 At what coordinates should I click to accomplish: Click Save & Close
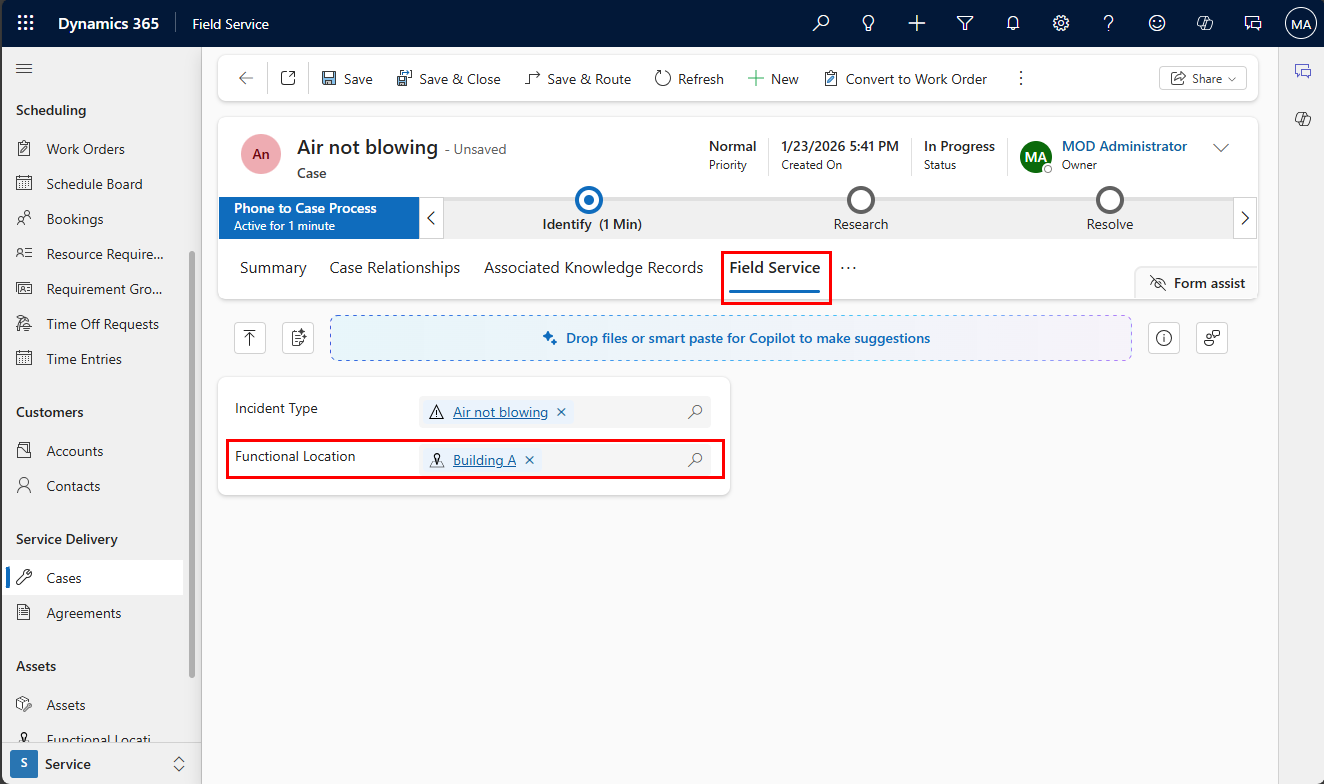click(x=449, y=79)
